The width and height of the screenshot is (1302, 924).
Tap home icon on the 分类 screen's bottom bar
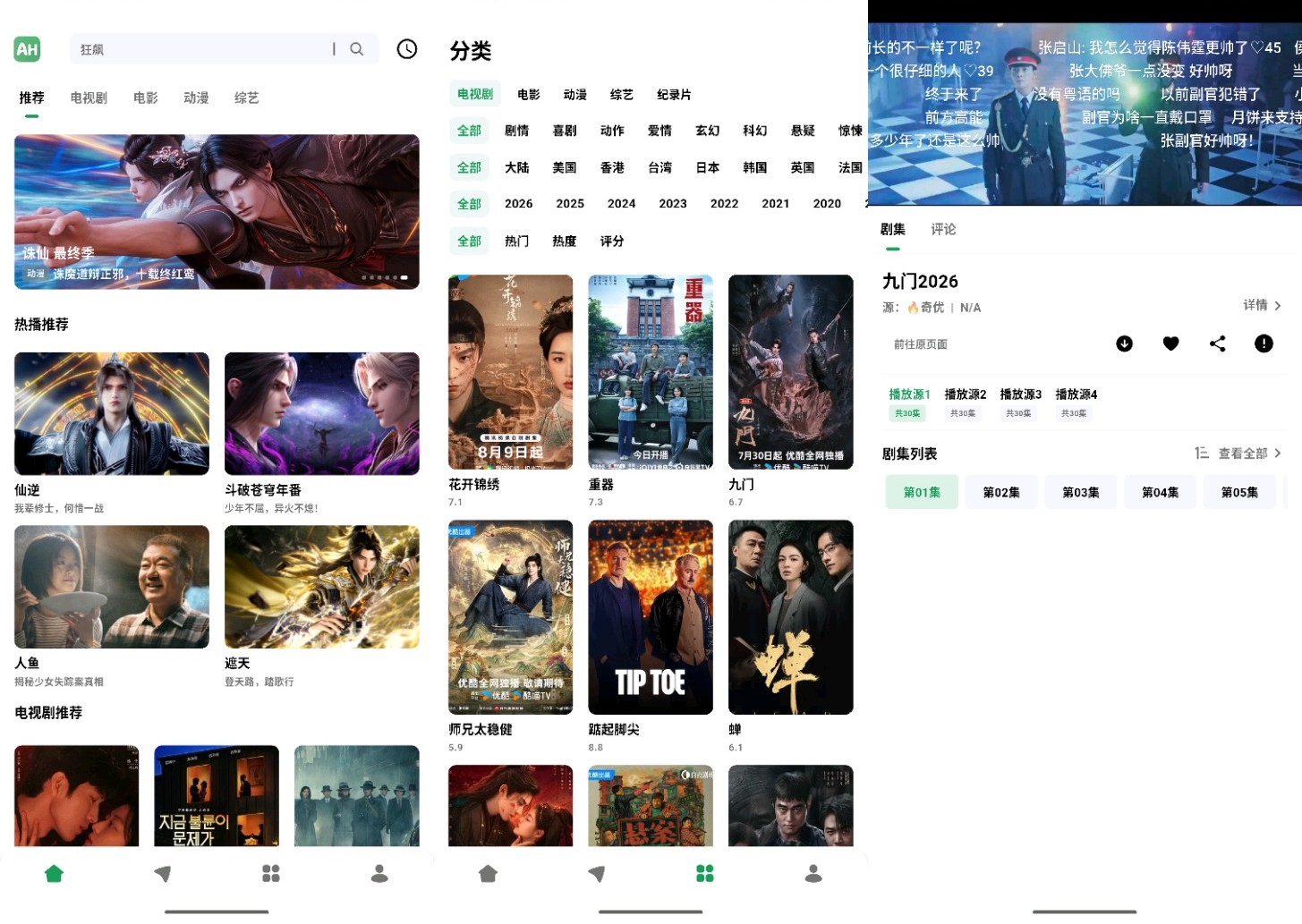pyautogui.click(x=489, y=874)
